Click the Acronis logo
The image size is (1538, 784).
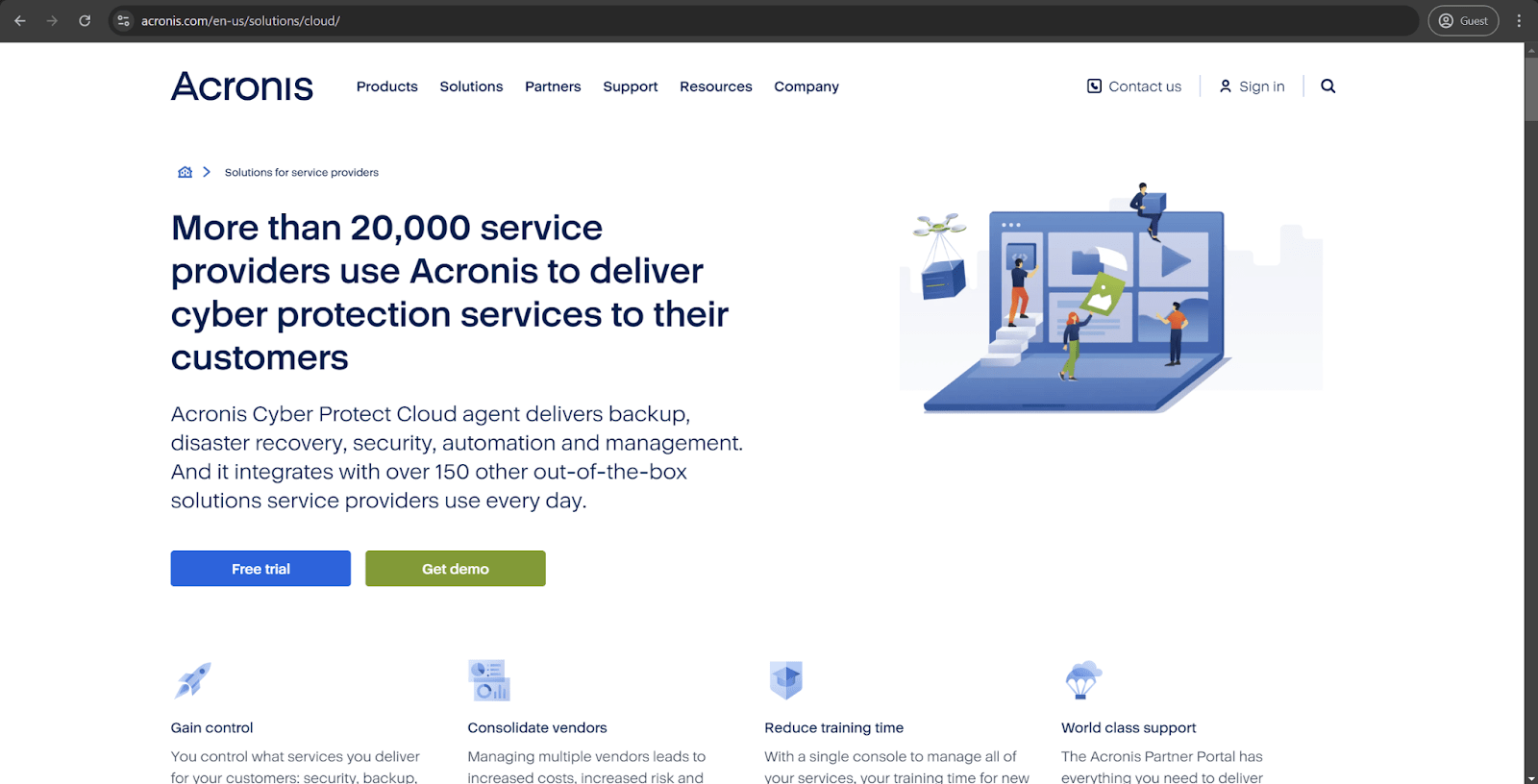[x=242, y=86]
